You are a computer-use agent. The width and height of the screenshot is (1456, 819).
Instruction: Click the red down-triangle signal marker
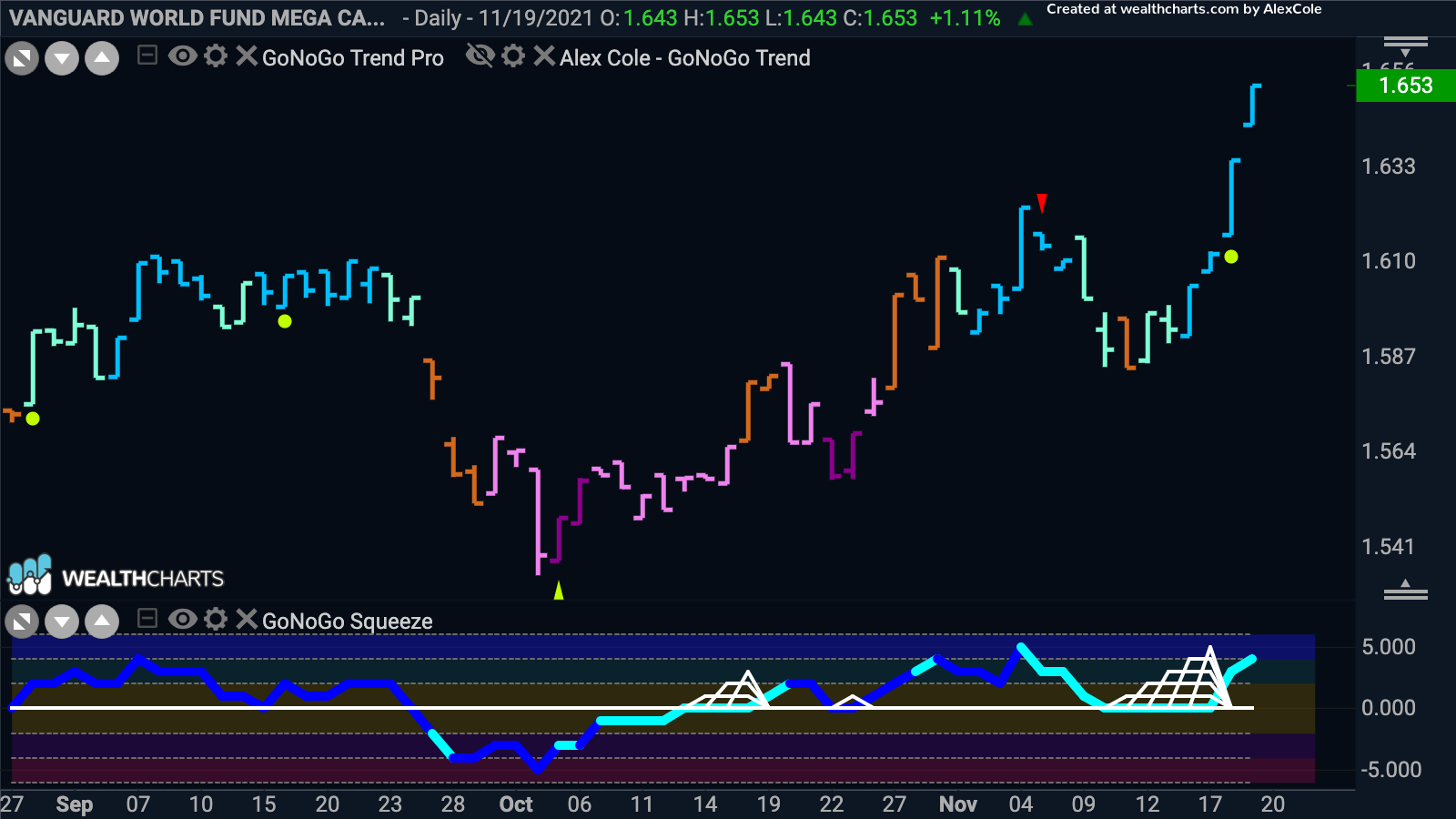[1042, 203]
